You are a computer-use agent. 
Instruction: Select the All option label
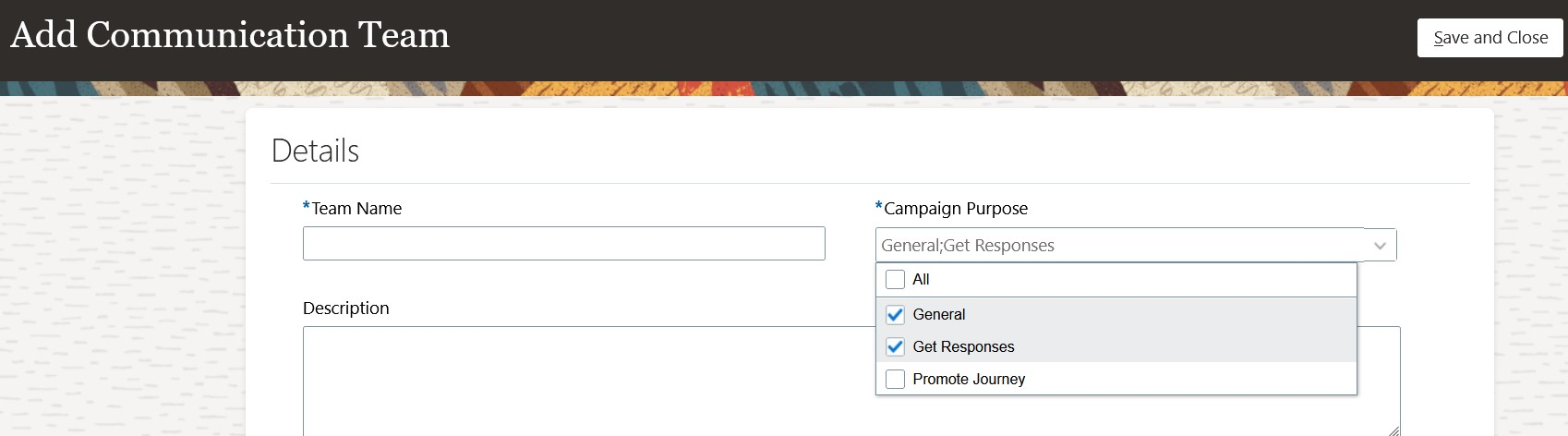pyautogui.click(x=921, y=279)
